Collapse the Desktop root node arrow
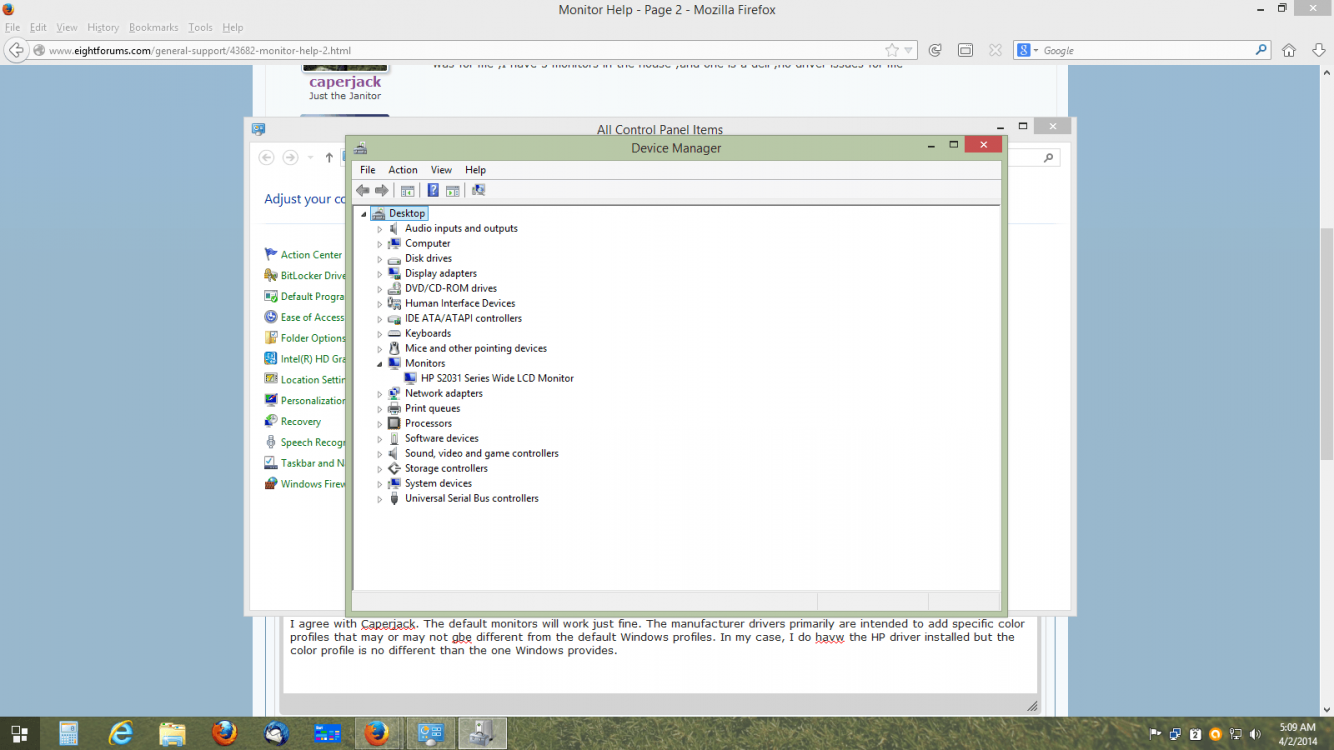 click(x=364, y=214)
